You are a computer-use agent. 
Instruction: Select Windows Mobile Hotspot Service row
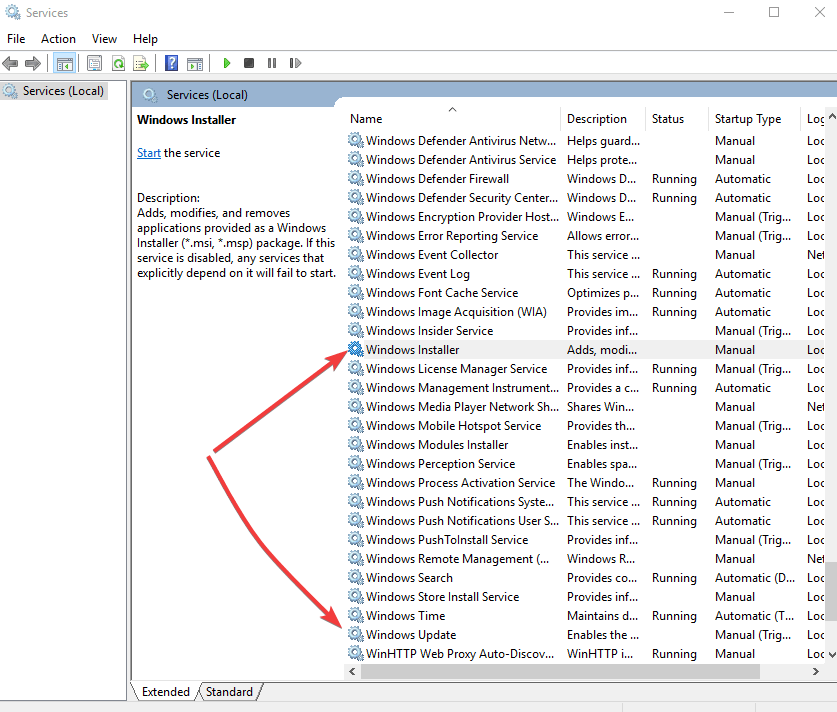coord(586,425)
